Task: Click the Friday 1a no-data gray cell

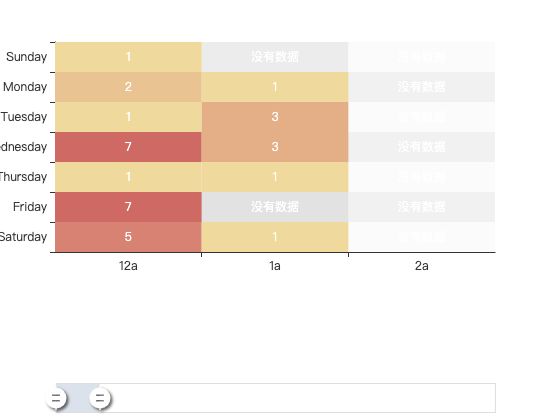Action: pyautogui.click(x=275, y=207)
